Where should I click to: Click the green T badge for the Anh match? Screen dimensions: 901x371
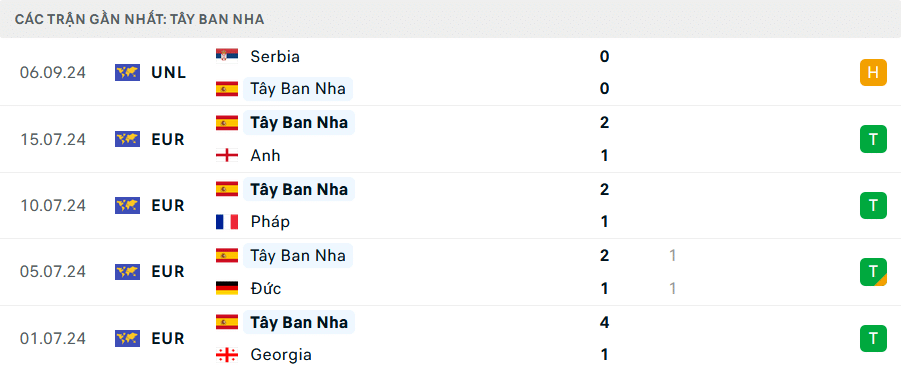(873, 139)
